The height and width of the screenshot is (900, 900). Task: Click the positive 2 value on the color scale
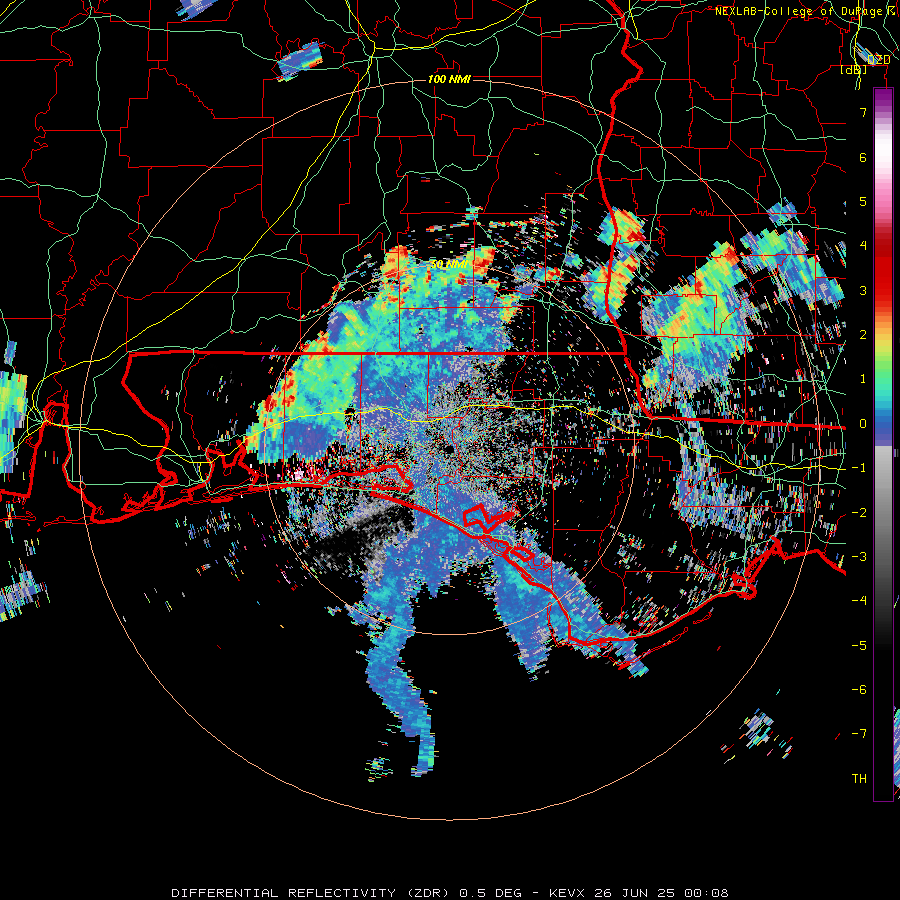point(863,335)
